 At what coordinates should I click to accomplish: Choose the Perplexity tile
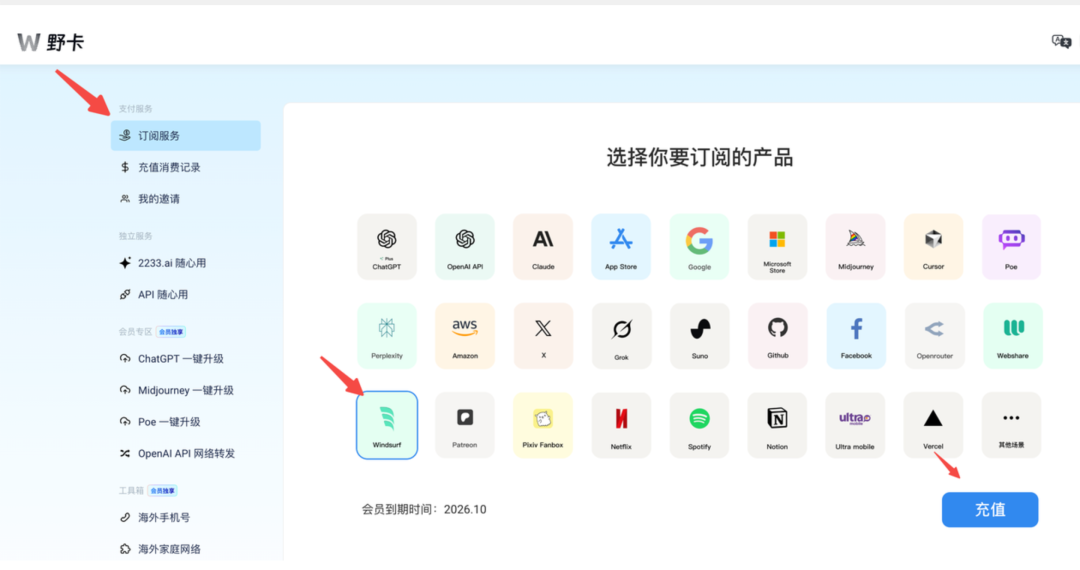click(x=386, y=336)
